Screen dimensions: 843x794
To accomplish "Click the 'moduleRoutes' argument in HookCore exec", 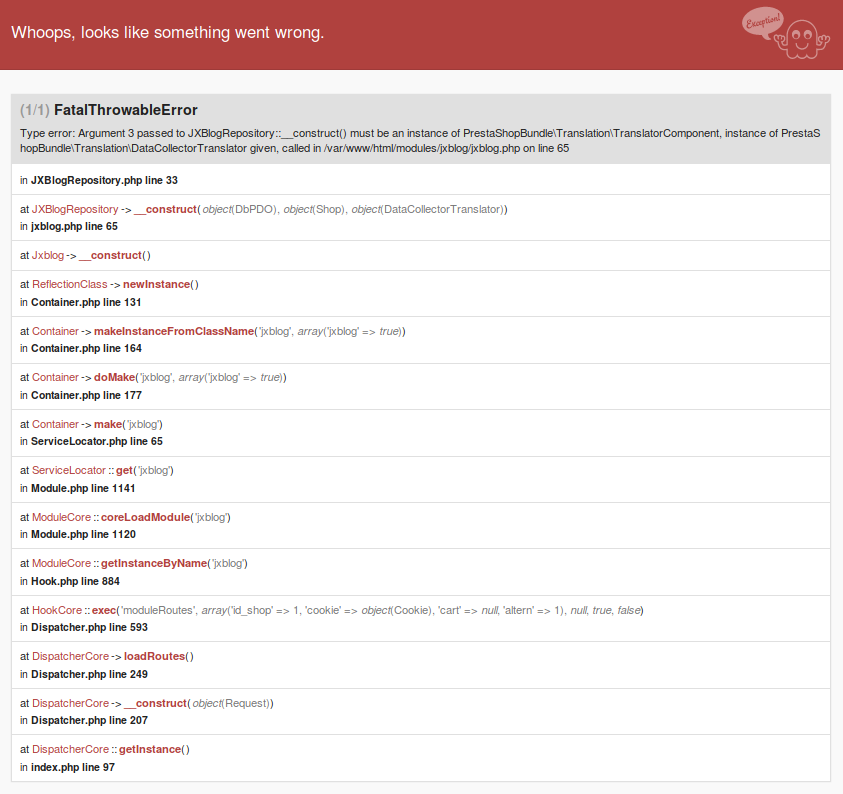I will (x=157, y=610).
